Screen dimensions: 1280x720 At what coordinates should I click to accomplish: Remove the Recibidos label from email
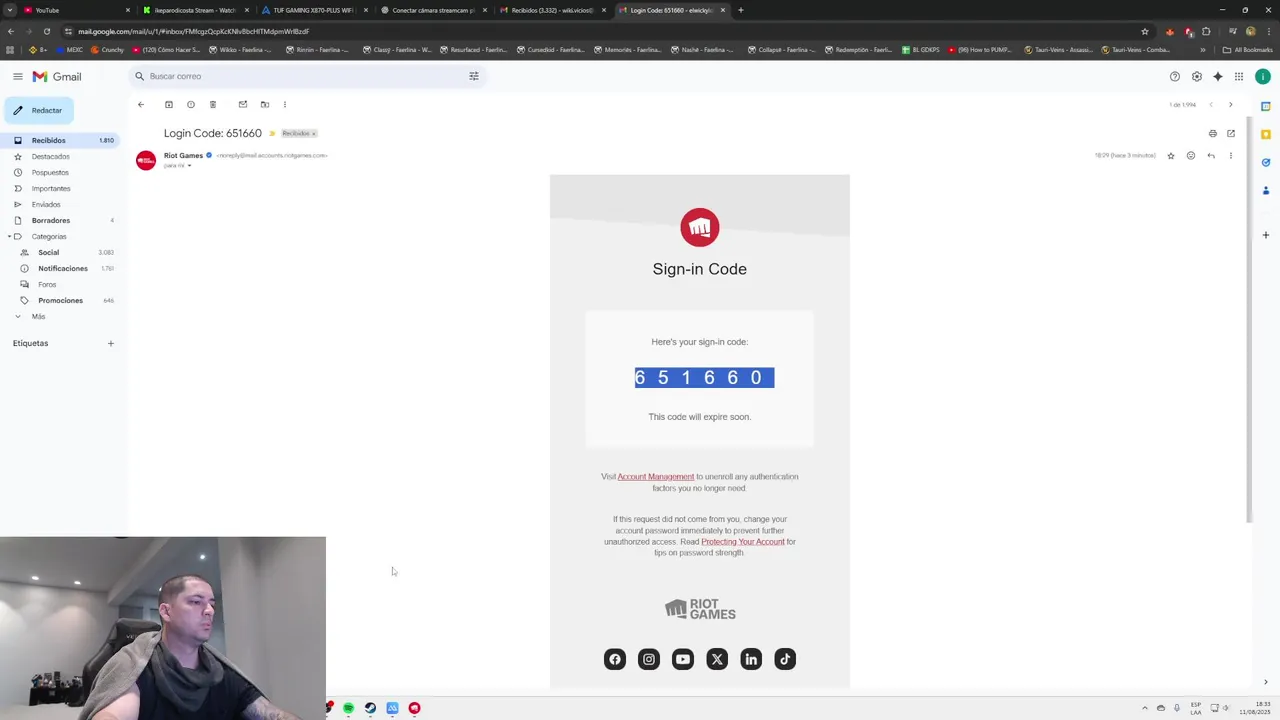(x=313, y=133)
